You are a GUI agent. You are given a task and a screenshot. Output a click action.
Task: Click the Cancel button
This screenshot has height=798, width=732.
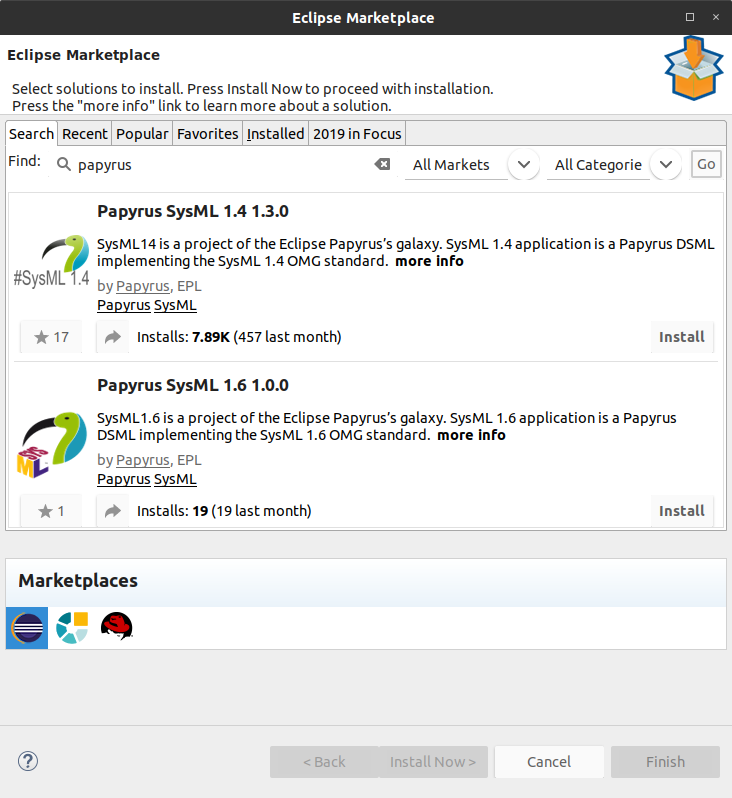[x=549, y=762]
